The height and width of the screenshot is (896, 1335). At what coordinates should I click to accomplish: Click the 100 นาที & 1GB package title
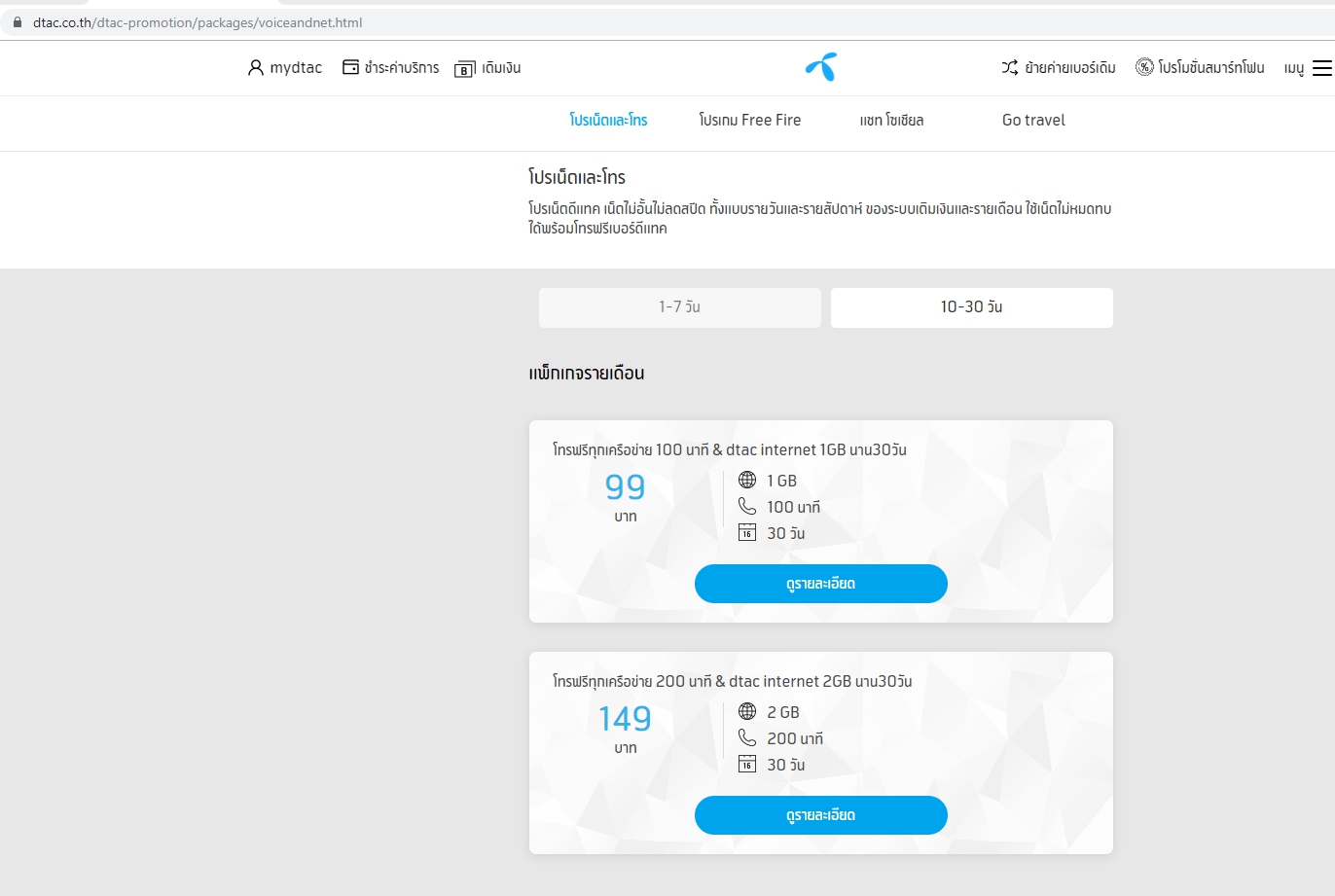tap(730, 449)
